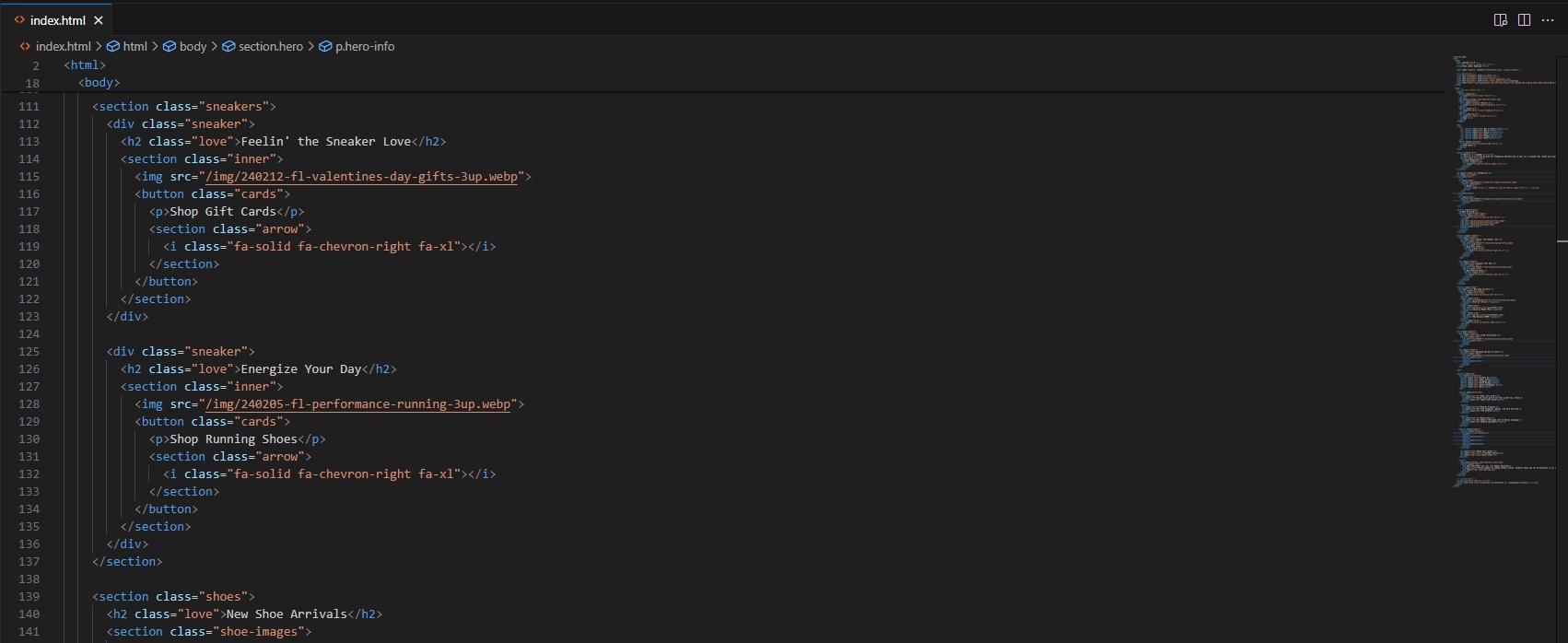Click the cube icon beside body breadcrumb
1568x643 pixels.
click(170, 46)
